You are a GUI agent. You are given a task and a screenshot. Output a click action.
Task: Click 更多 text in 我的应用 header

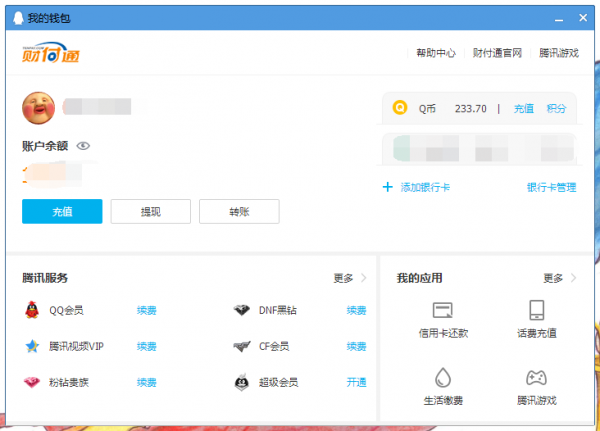pyautogui.click(x=553, y=278)
